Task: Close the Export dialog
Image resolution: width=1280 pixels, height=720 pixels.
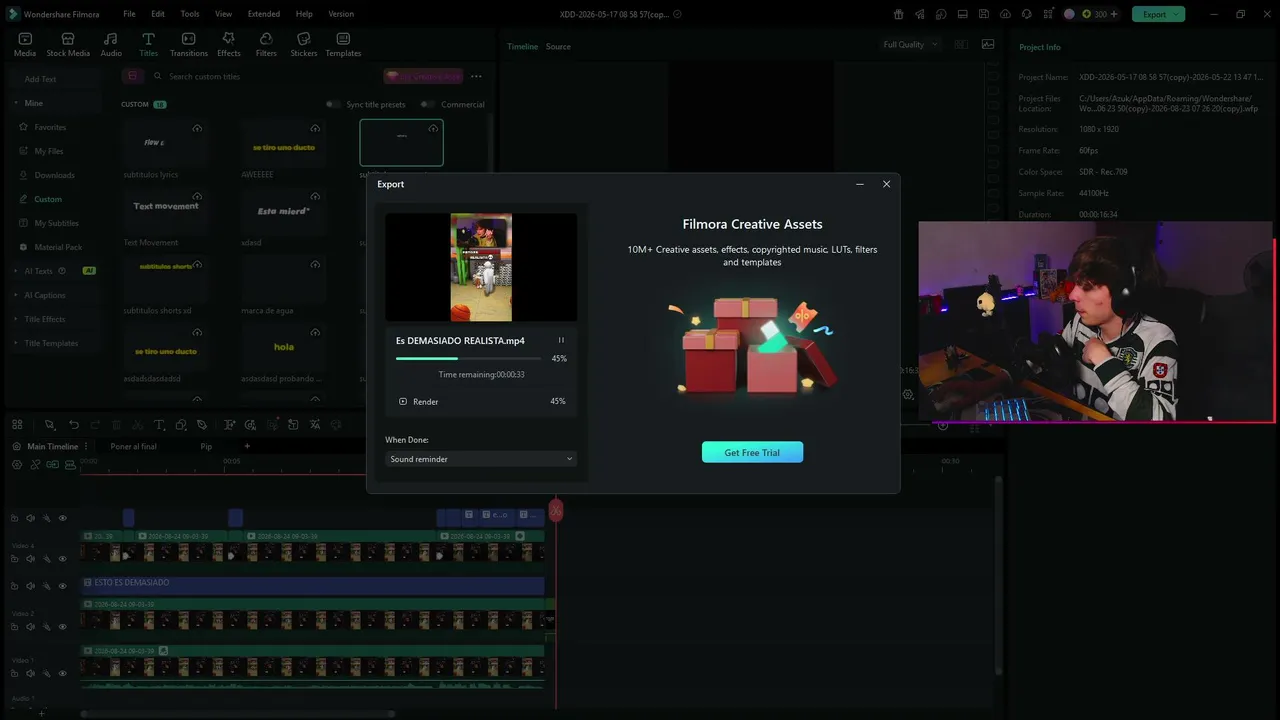Action: point(886,184)
